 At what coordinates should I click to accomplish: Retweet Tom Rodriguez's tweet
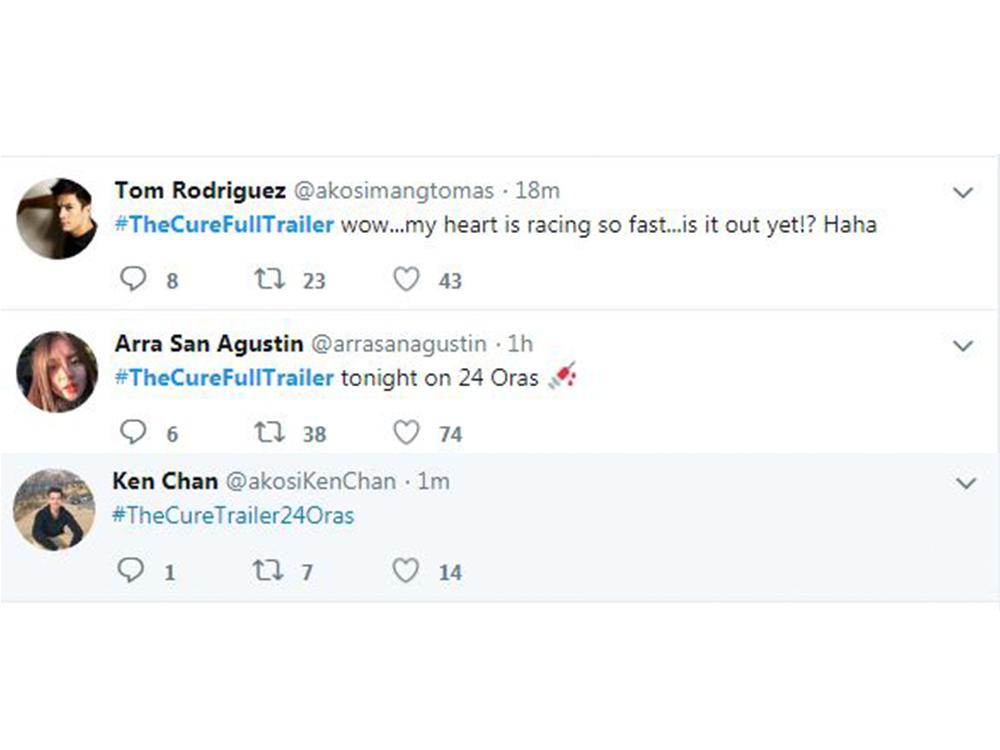pos(270,279)
